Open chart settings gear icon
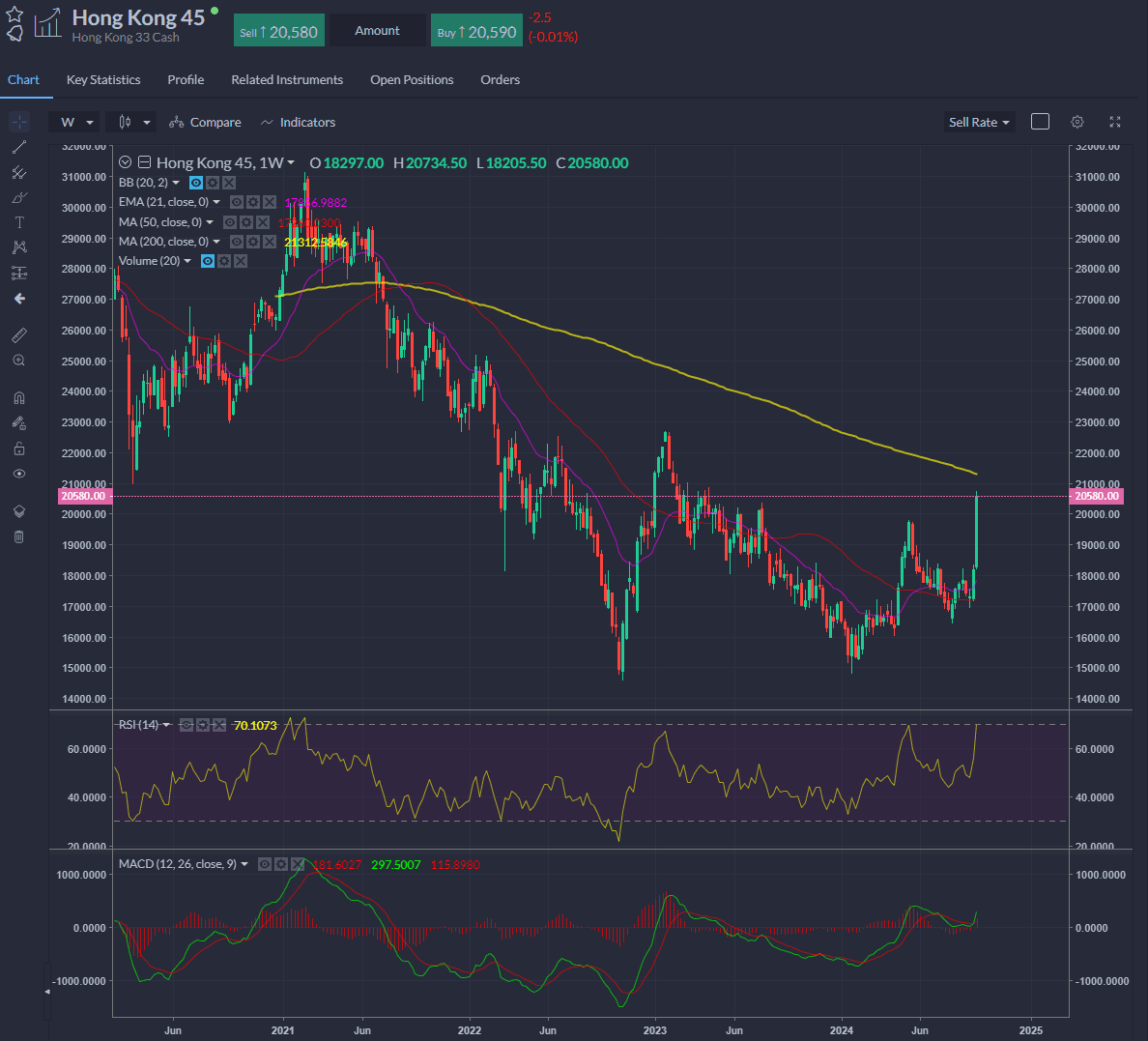 pyautogui.click(x=1077, y=122)
